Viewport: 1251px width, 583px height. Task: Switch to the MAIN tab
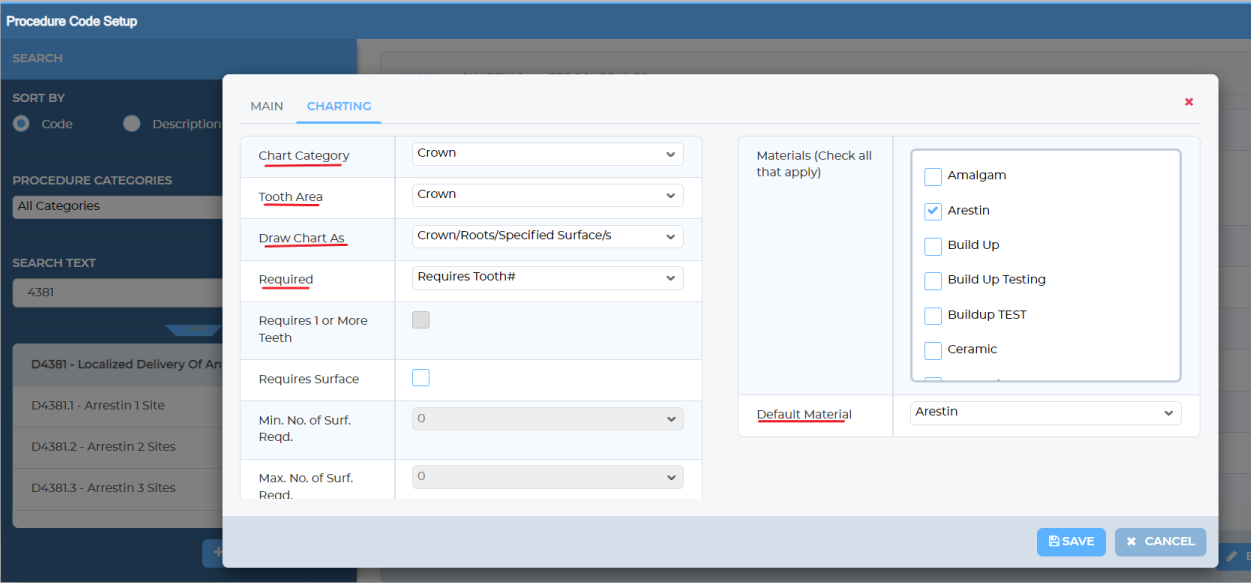(266, 106)
